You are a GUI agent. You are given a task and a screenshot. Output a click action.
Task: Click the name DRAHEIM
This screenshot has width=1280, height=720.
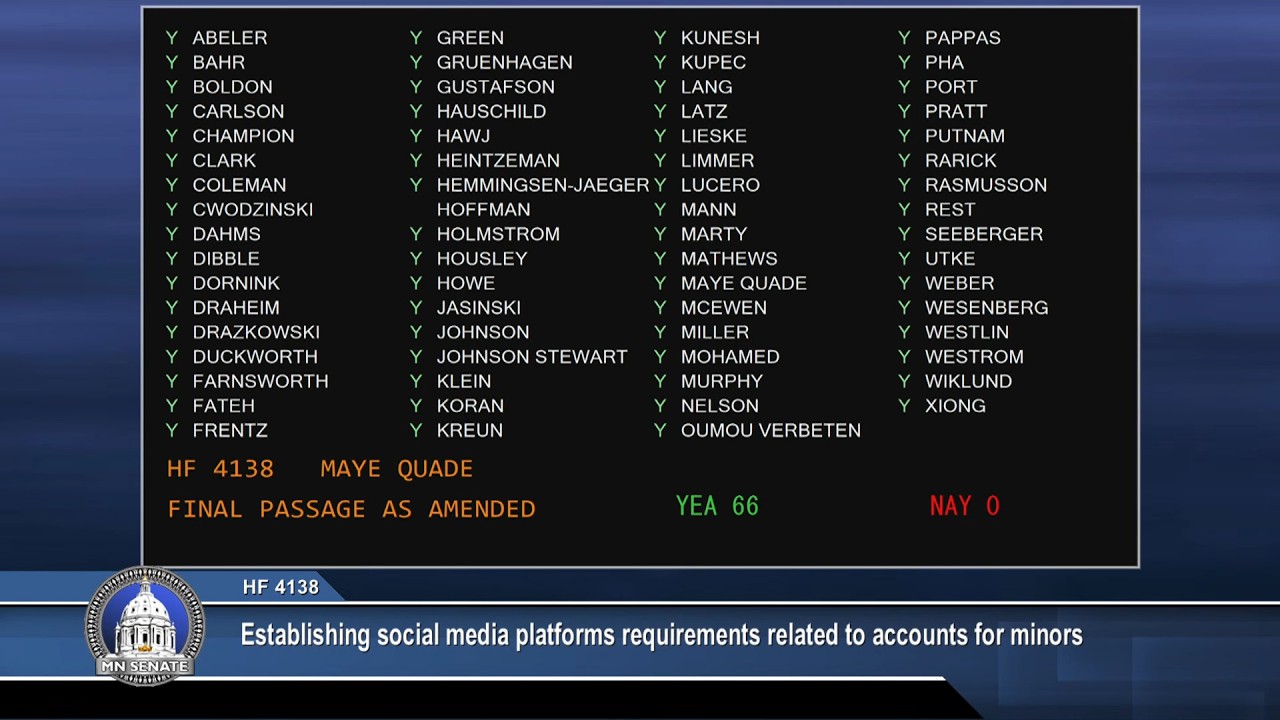[x=236, y=307]
